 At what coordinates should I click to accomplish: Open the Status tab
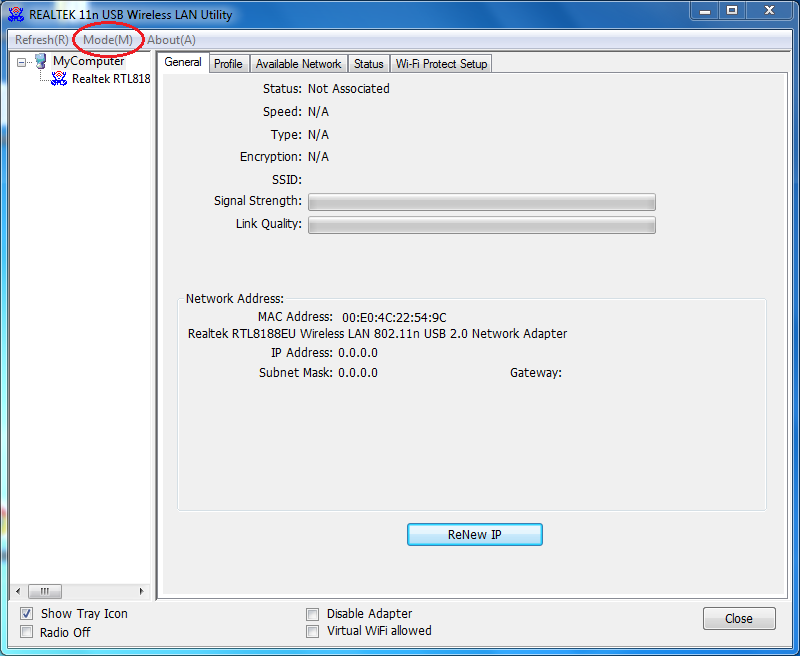pos(368,64)
